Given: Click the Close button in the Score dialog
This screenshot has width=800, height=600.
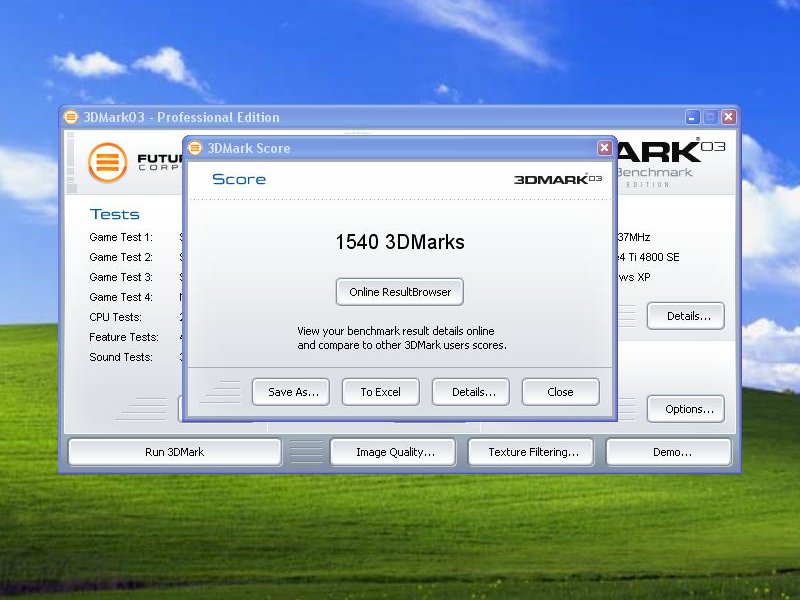Looking at the screenshot, I should [x=561, y=392].
